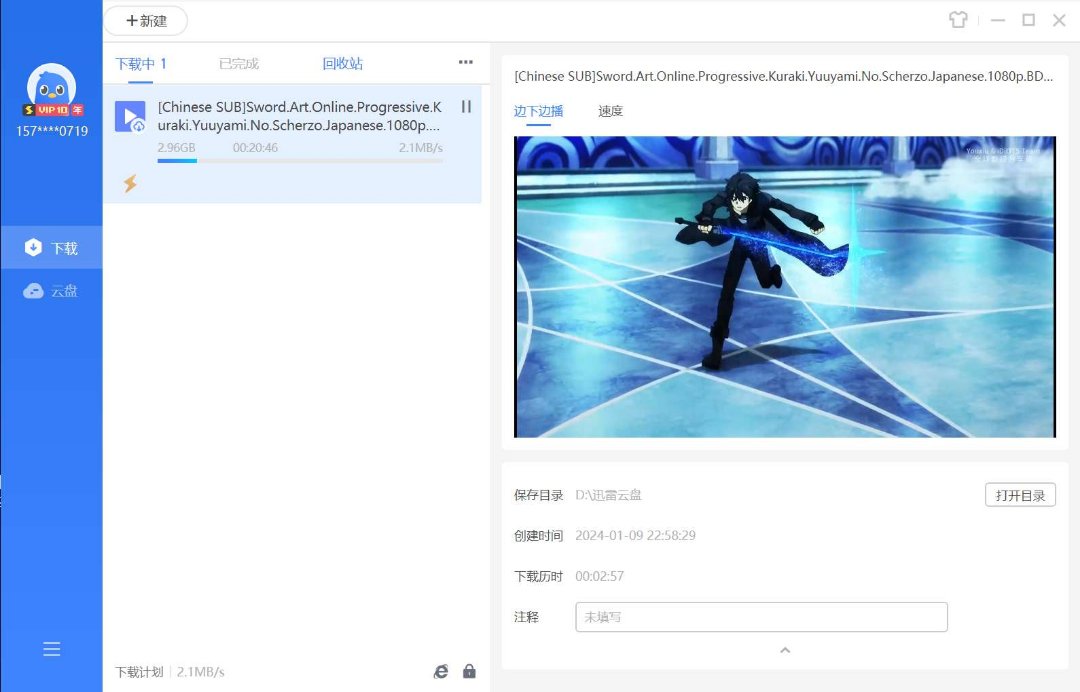The width and height of the screenshot is (1080, 692).
Task: Select 下载 in the left sidebar
Action: click(52, 248)
